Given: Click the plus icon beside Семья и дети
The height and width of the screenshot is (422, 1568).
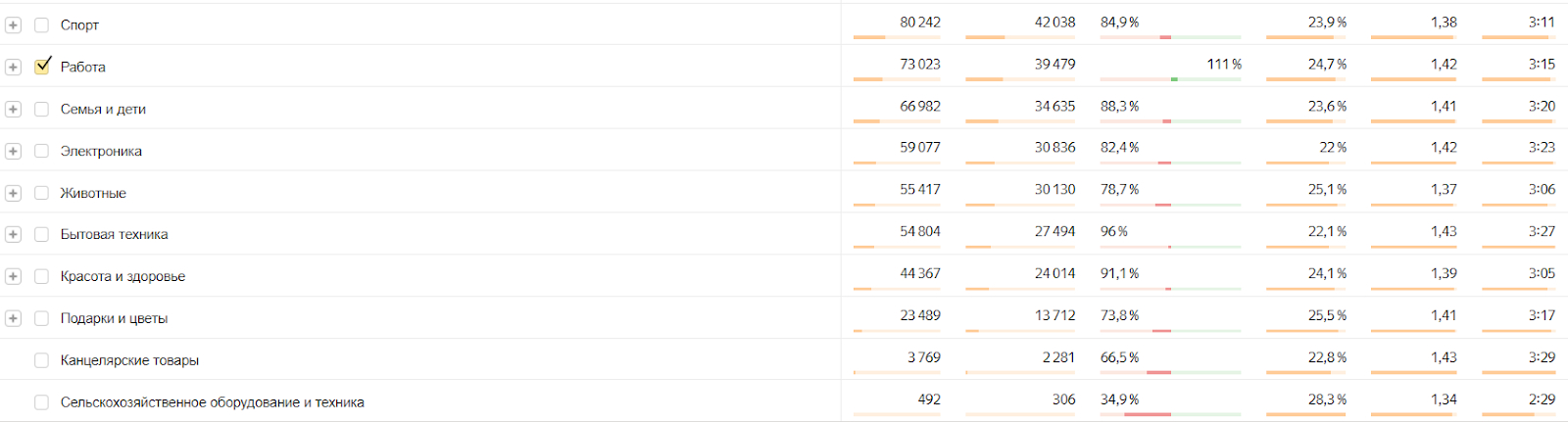Looking at the screenshot, I should tap(13, 110).
